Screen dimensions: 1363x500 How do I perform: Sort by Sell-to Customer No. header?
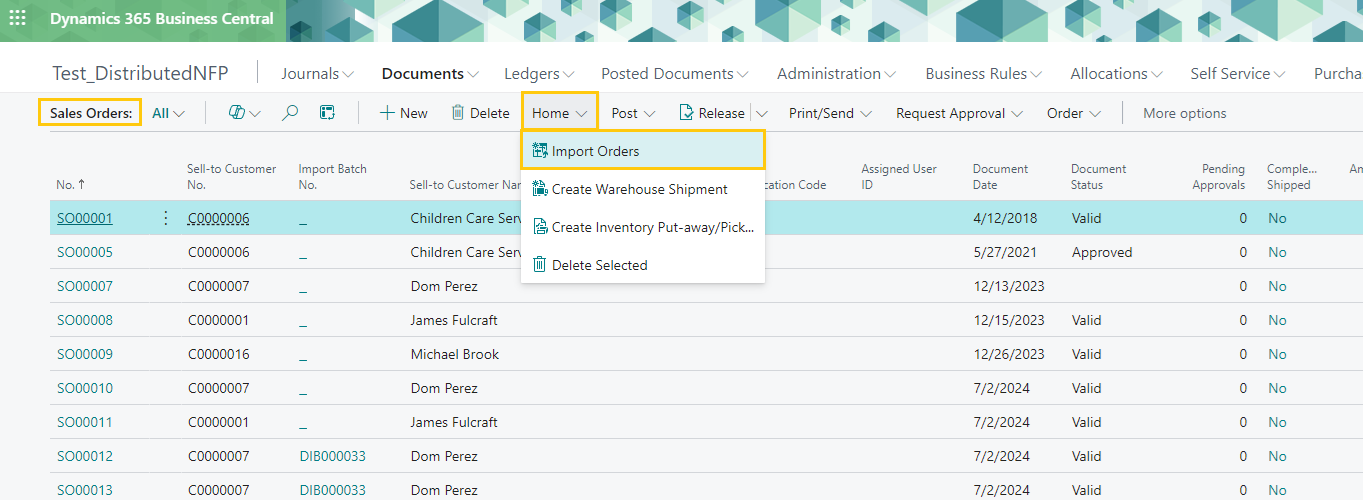click(232, 177)
